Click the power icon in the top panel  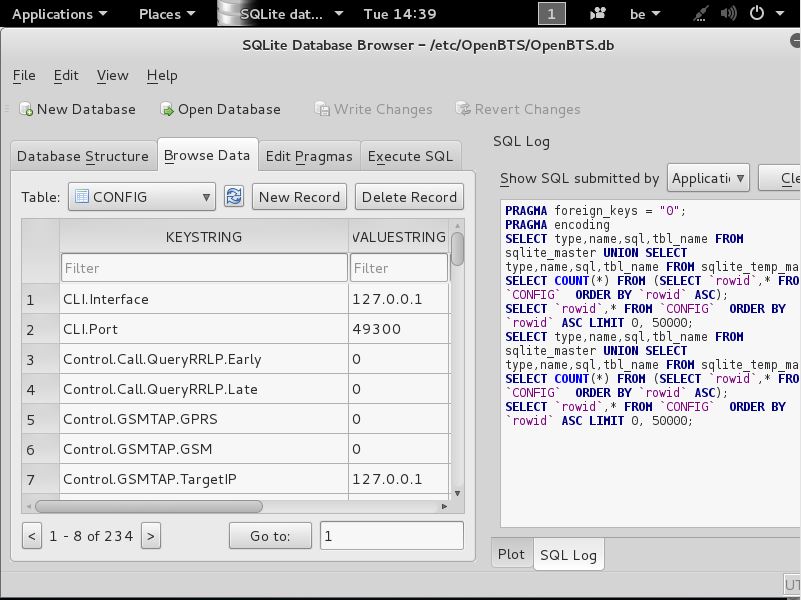[757, 14]
